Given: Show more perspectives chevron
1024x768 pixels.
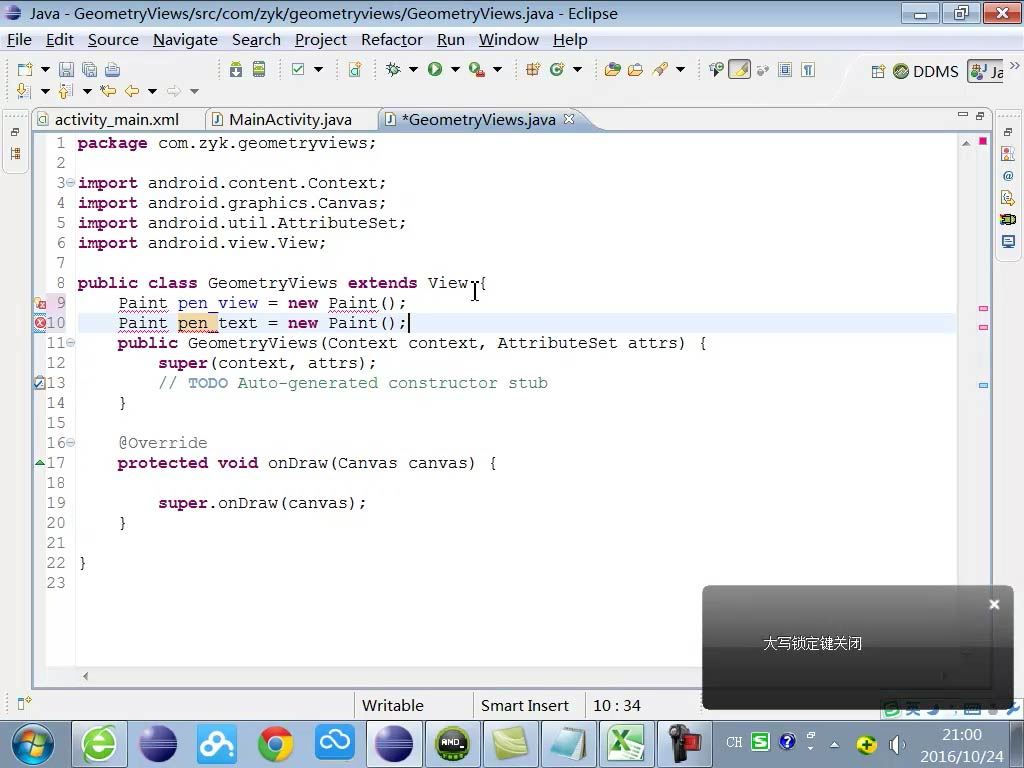Looking at the screenshot, I should pyautogui.click(x=1014, y=66).
